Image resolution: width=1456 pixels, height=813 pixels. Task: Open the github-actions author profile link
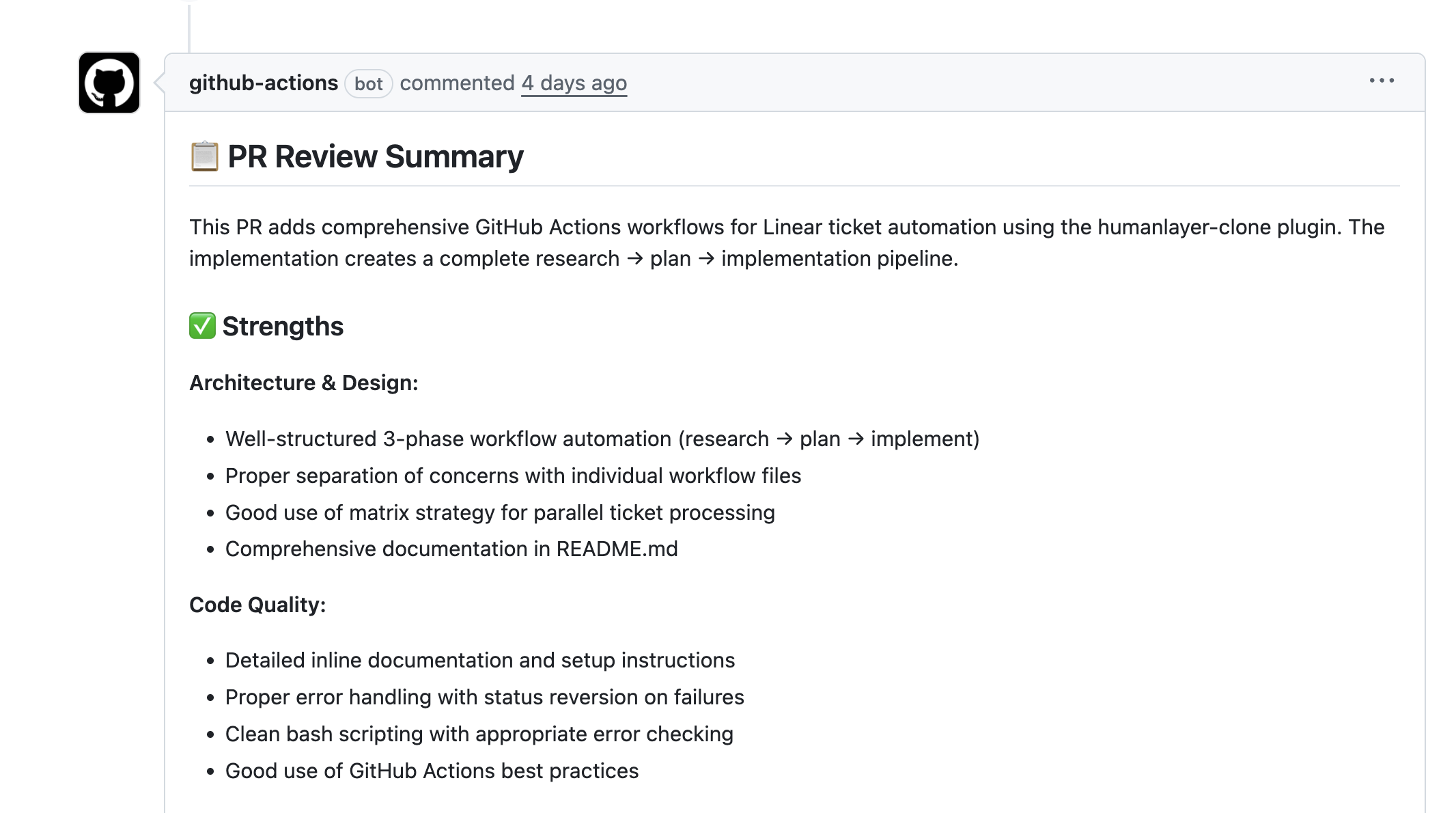coord(263,83)
